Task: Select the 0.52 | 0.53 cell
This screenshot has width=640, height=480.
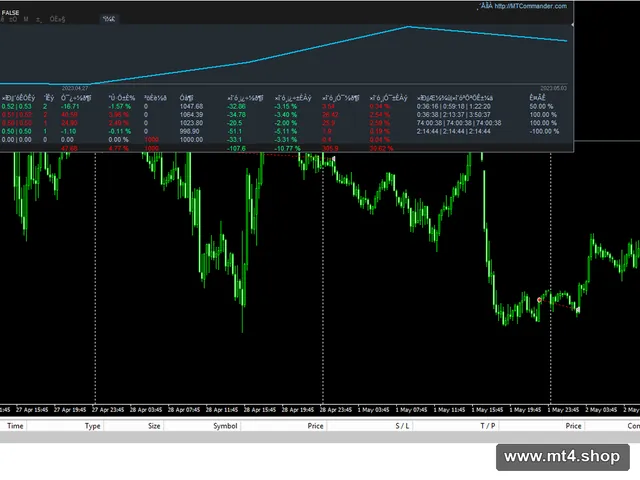Action: click(x=16, y=106)
